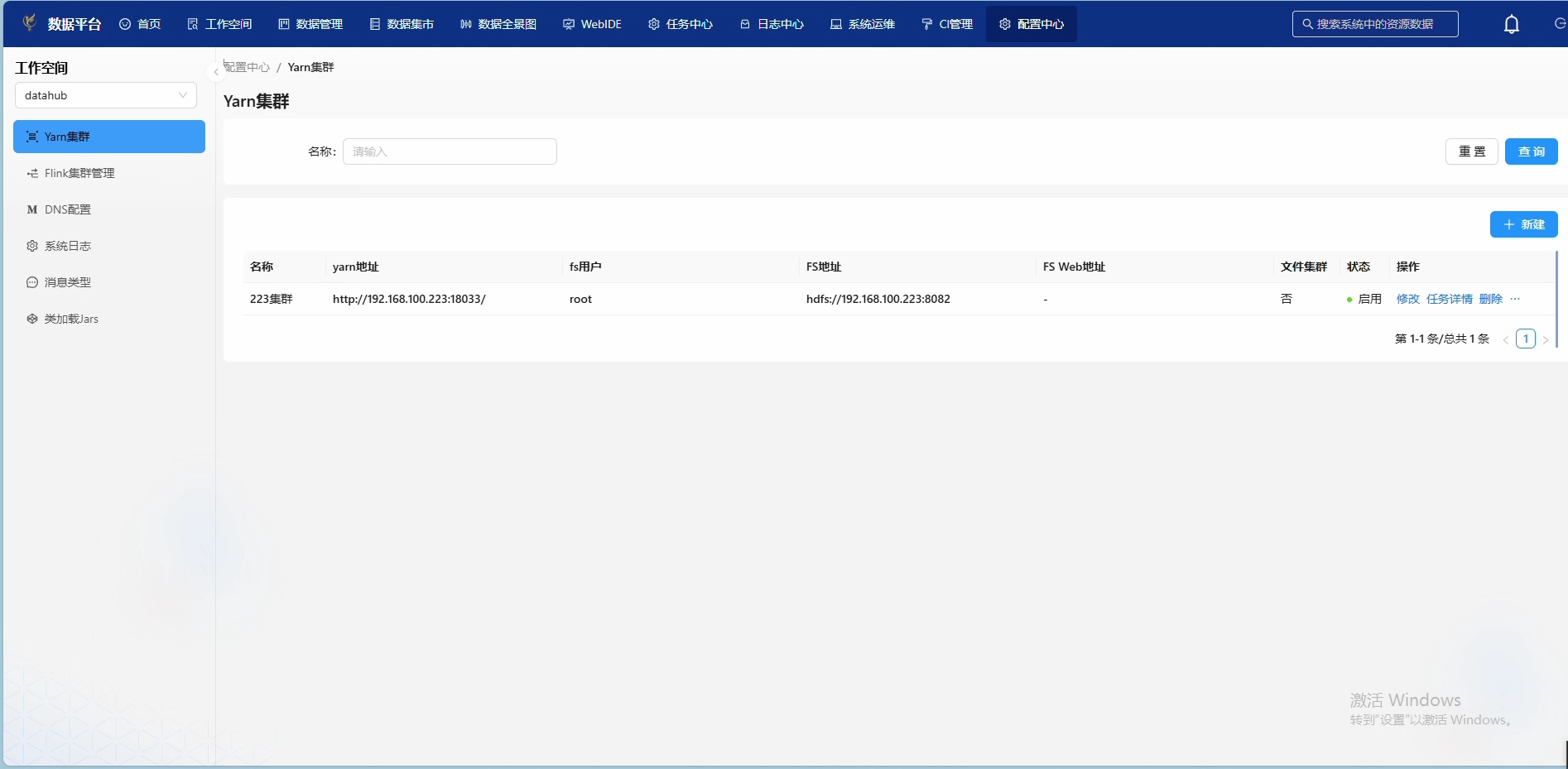The image size is (1568, 769).
Task: Click 删除 for 223集群 row
Action: coord(1490,299)
